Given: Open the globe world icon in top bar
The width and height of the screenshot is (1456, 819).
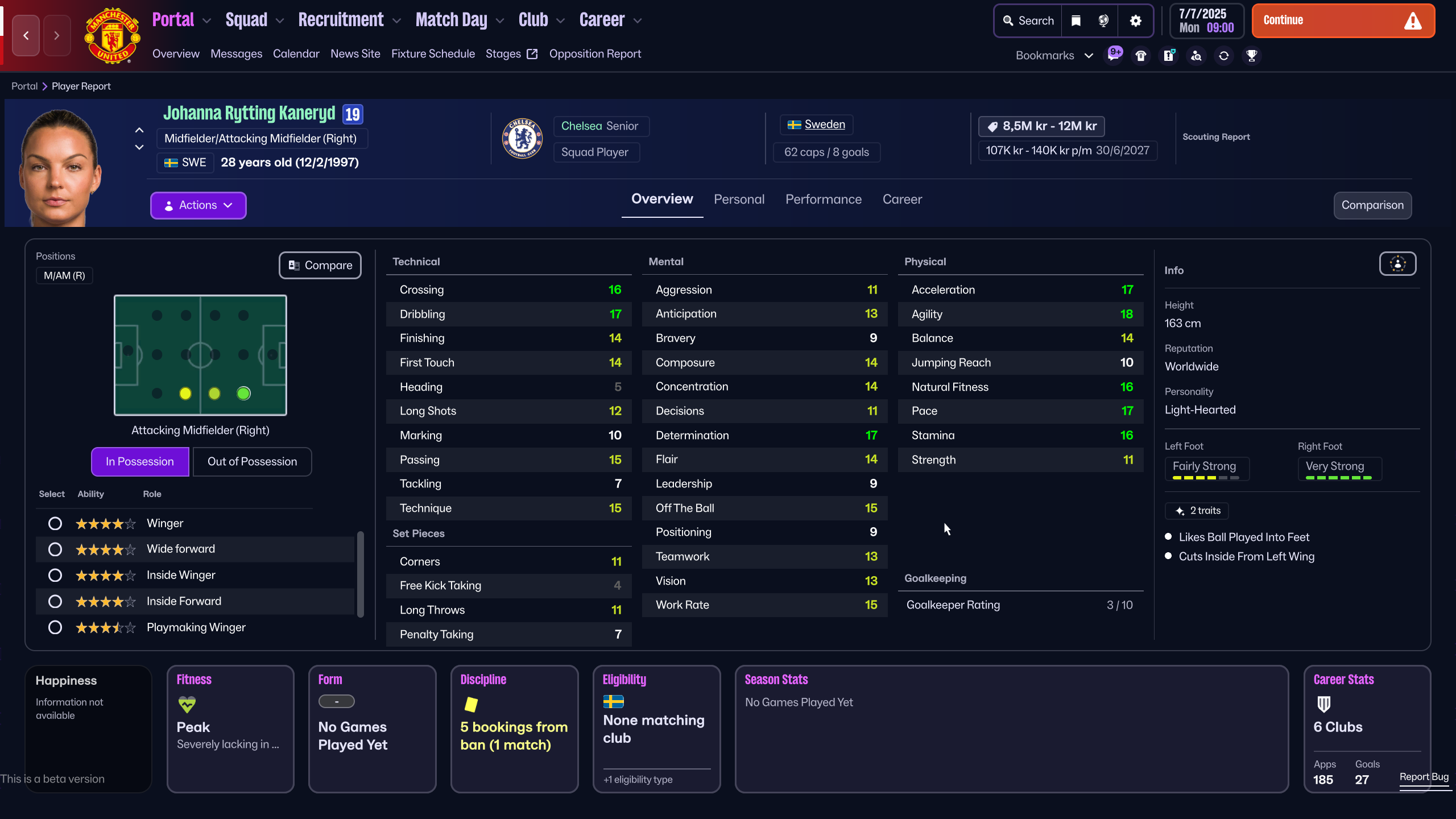Looking at the screenshot, I should tap(1103, 21).
